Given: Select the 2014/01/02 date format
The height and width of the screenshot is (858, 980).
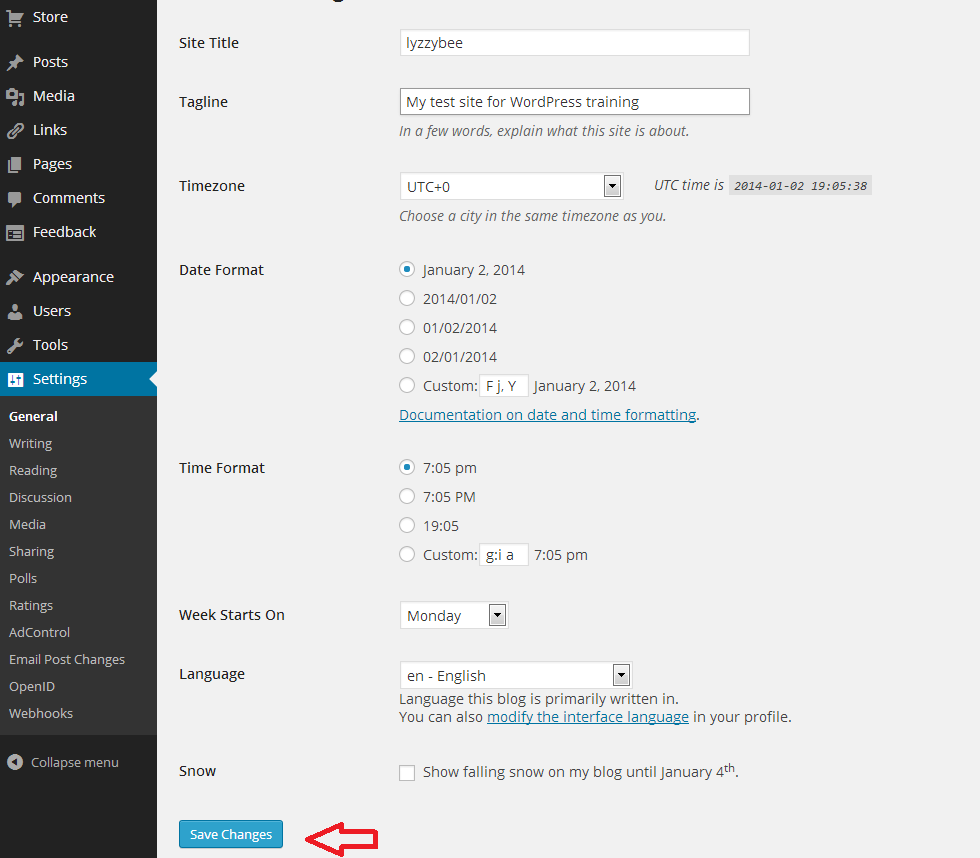Looking at the screenshot, I should (x=407, y=298).
